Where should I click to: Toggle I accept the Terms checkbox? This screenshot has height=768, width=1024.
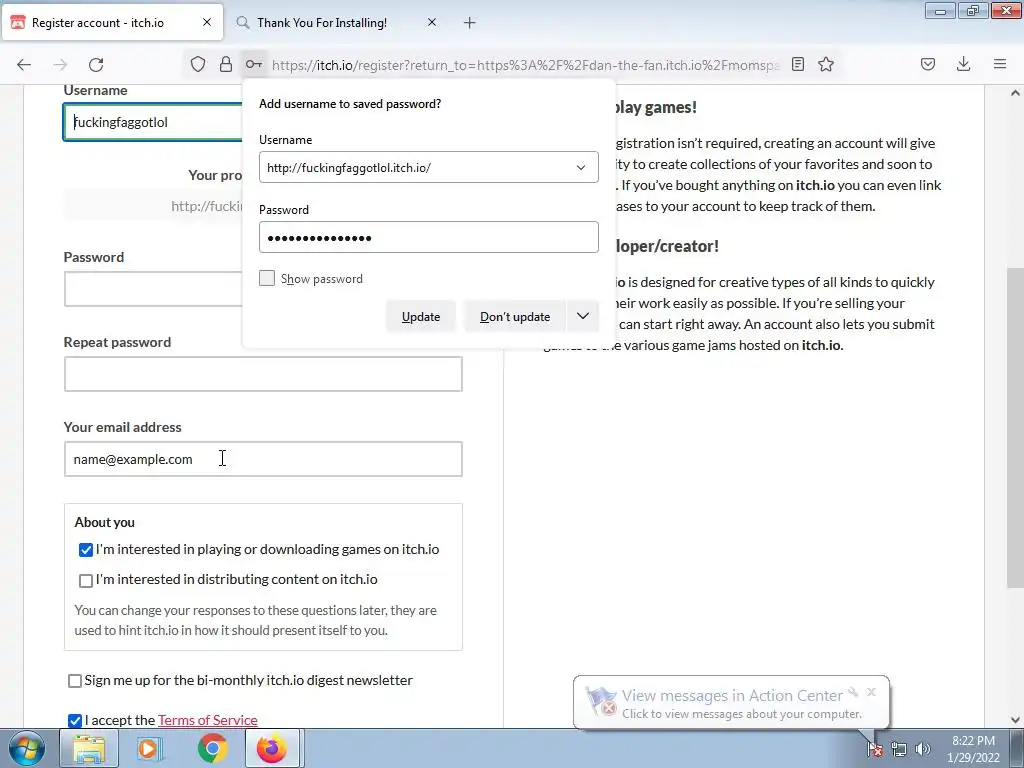(74, 720)
